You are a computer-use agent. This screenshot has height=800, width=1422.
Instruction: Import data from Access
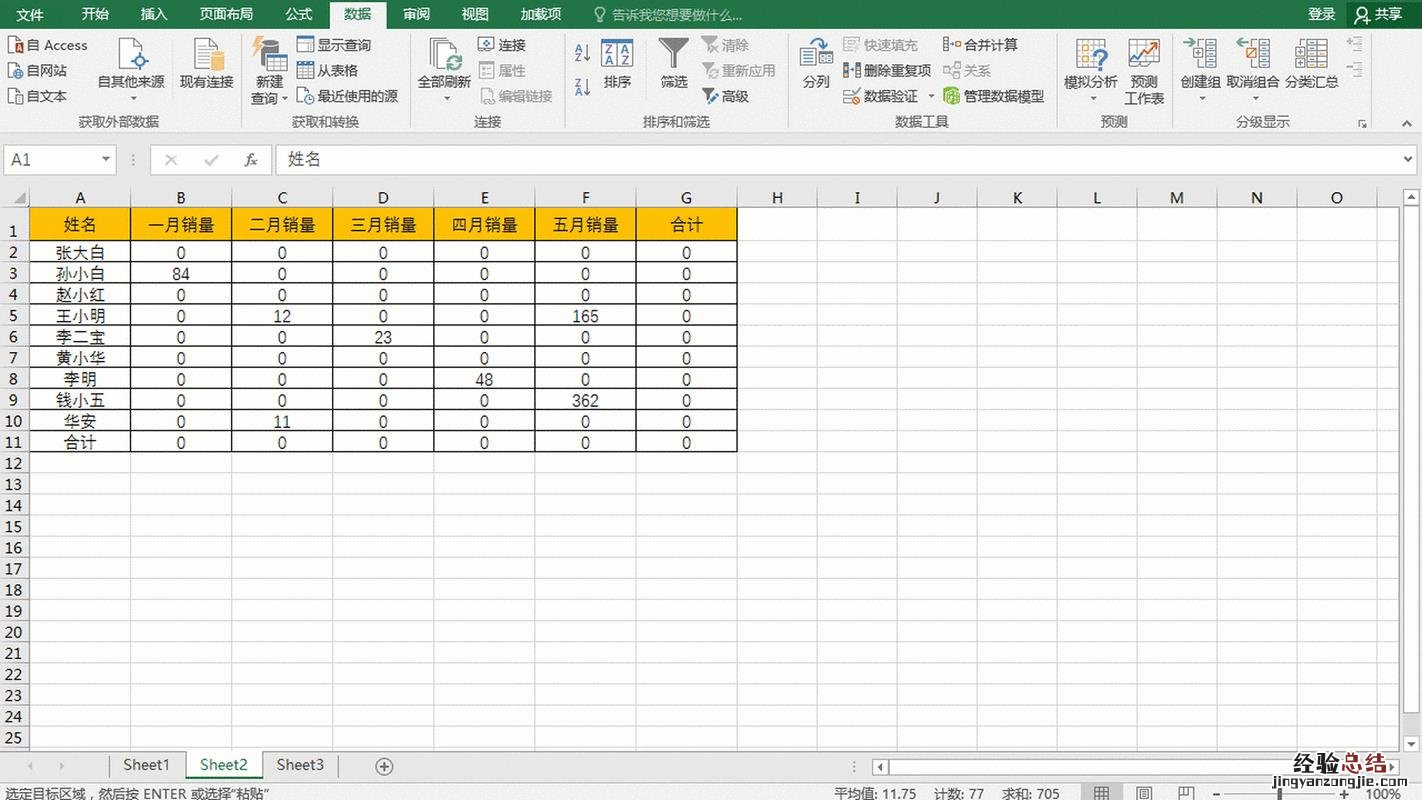[48, 45]
